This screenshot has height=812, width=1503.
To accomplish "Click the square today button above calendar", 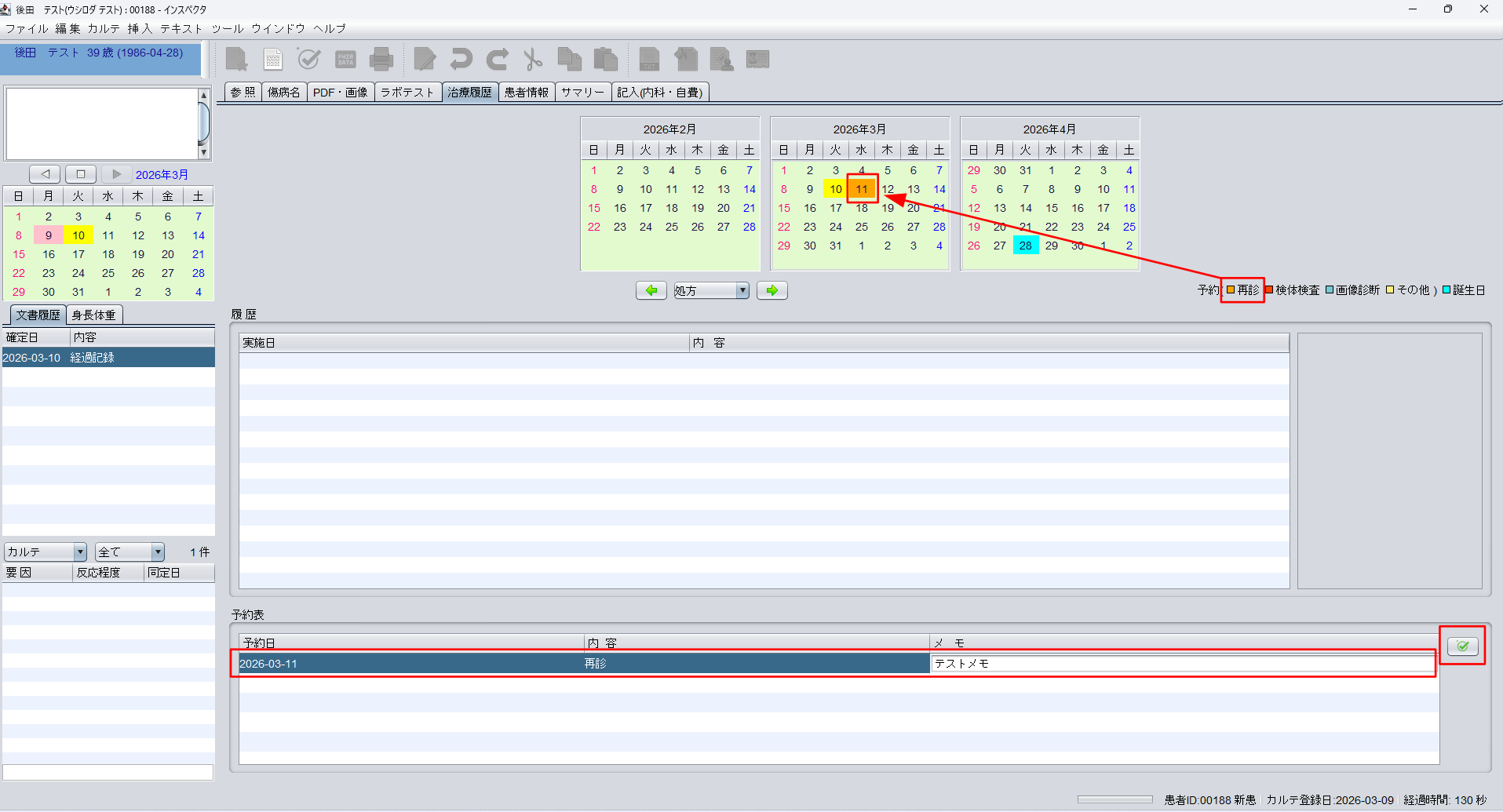I will pyautogui.click(x=80, y=174).
